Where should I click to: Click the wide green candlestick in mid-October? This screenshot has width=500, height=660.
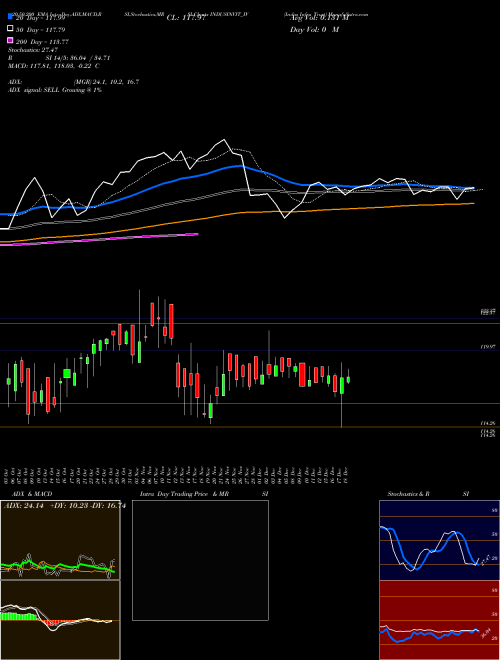coord(67,373)
